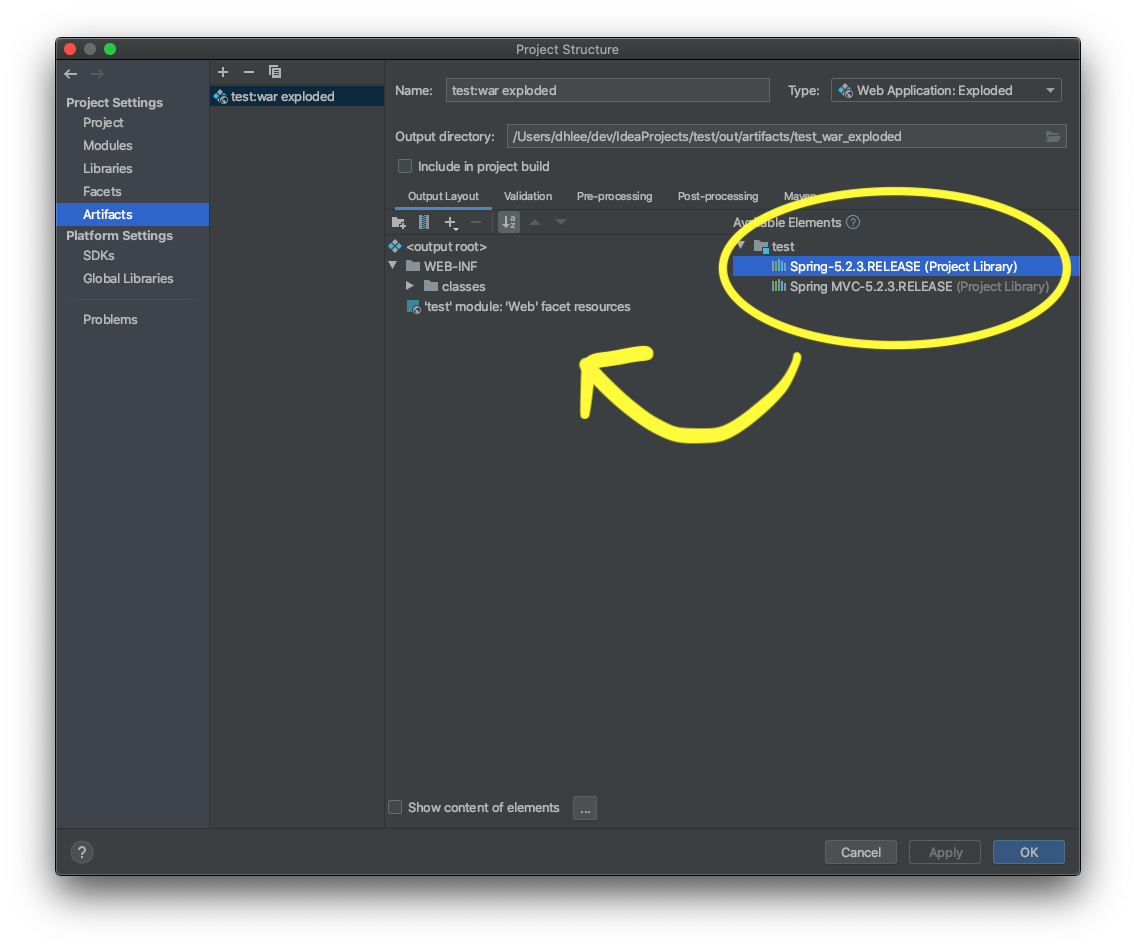Select the test:war exploded artifact
Viewport: 1136px width, 949px height.
296,96
